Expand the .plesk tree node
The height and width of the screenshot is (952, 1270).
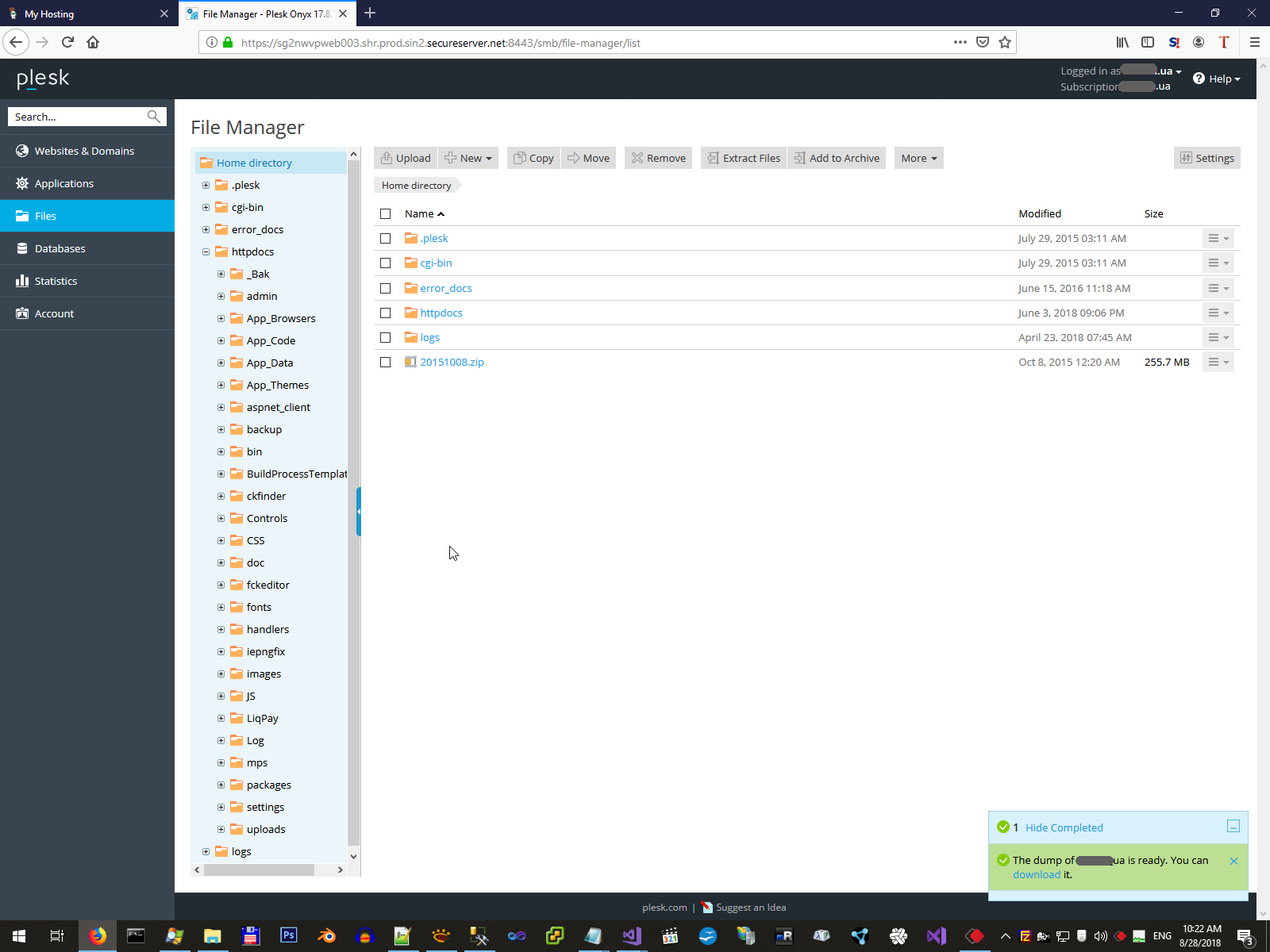[206, 185]
